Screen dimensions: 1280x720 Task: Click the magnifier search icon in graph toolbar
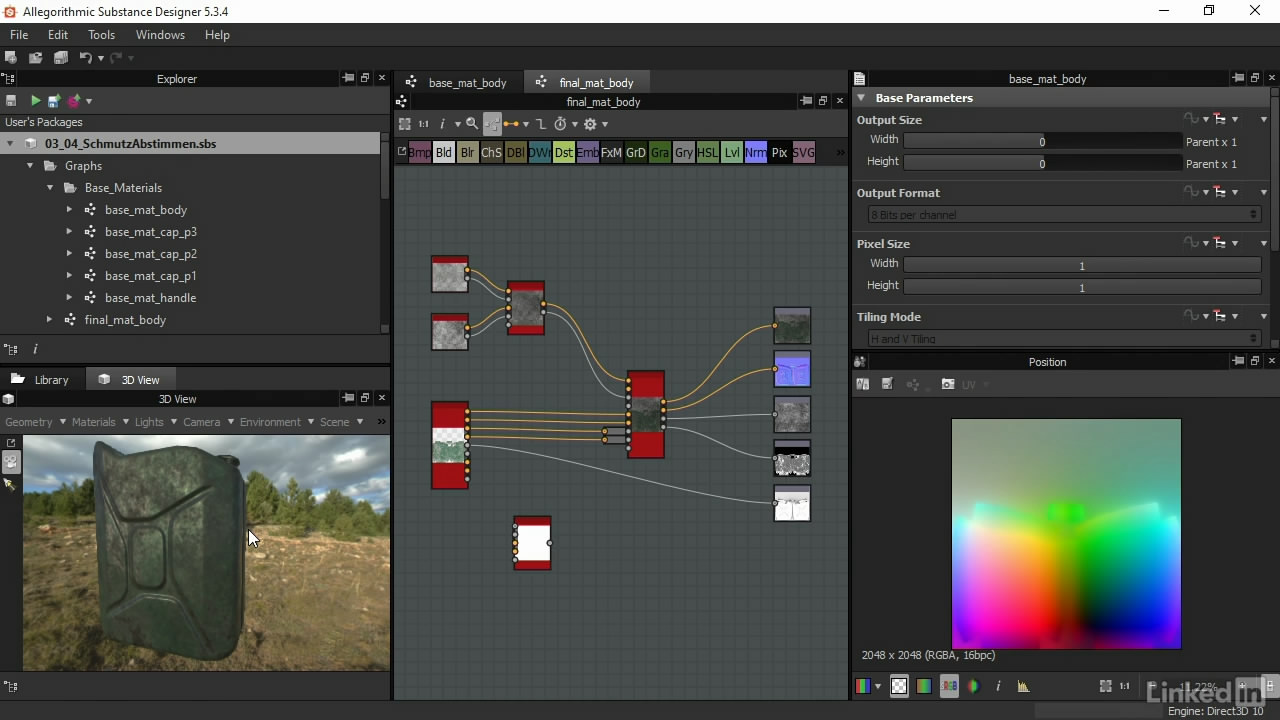click(x=472, y=124)
